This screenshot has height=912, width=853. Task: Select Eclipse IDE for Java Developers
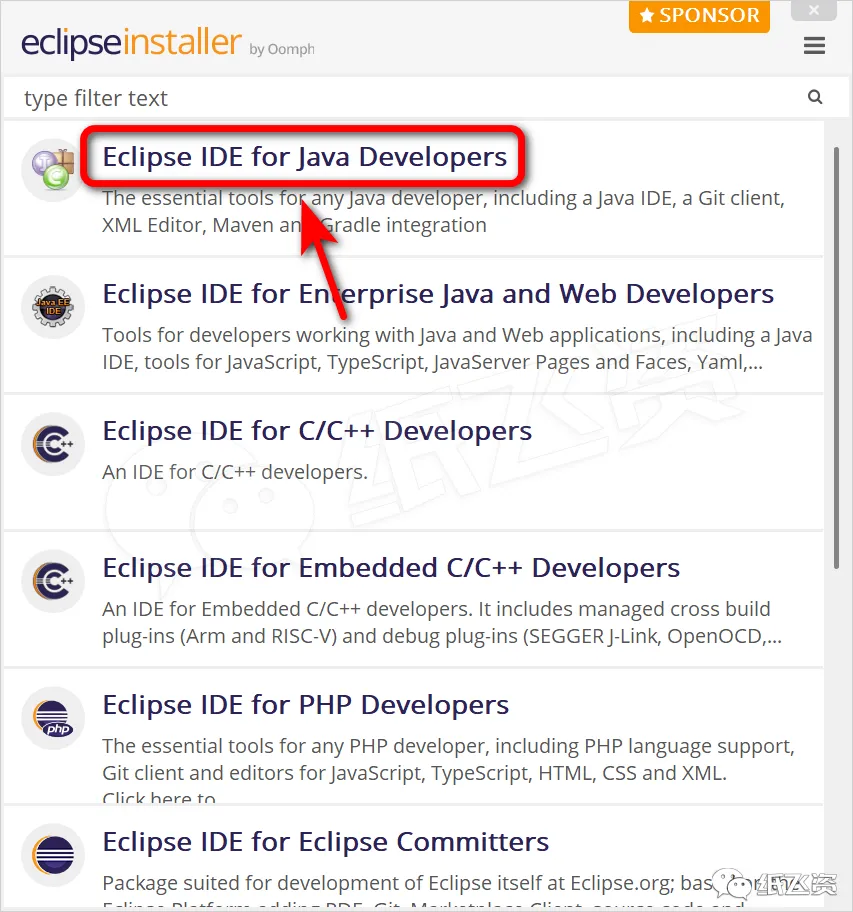click(x=305, y=157)
